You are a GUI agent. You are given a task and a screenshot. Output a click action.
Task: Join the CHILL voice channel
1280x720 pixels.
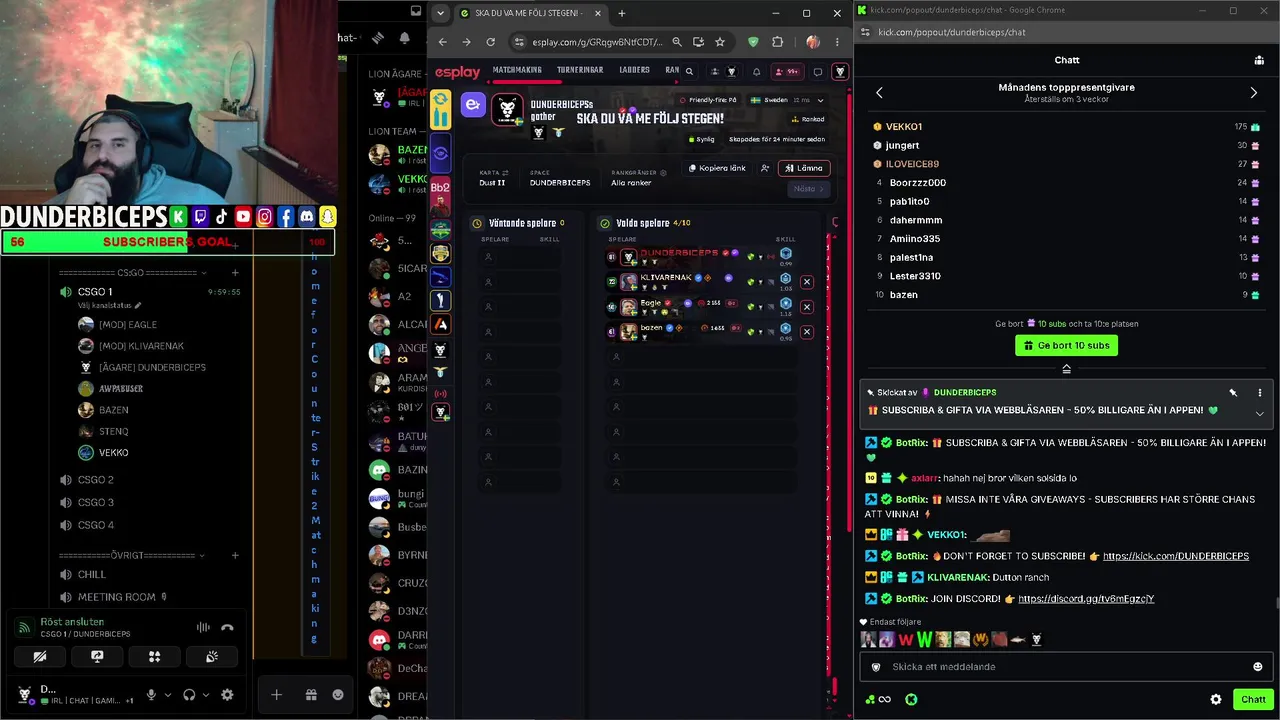point(91,575)
